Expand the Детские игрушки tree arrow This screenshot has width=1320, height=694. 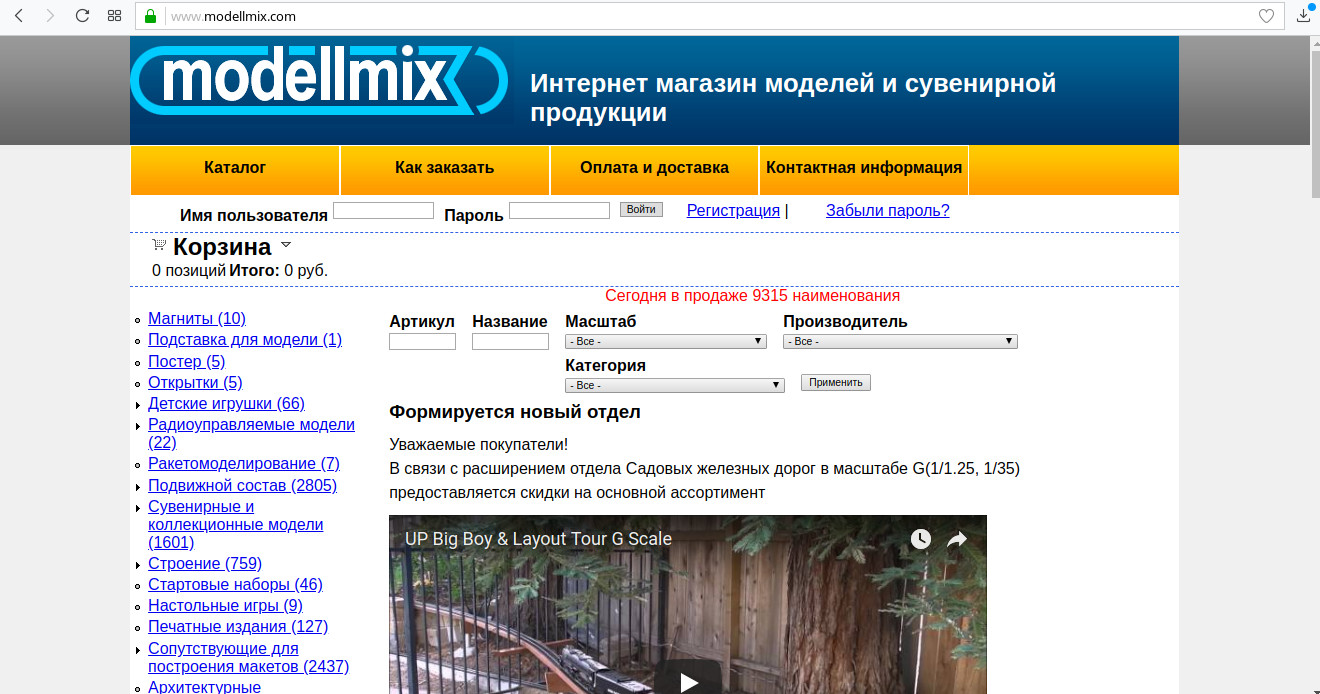(x=138, y=405)
